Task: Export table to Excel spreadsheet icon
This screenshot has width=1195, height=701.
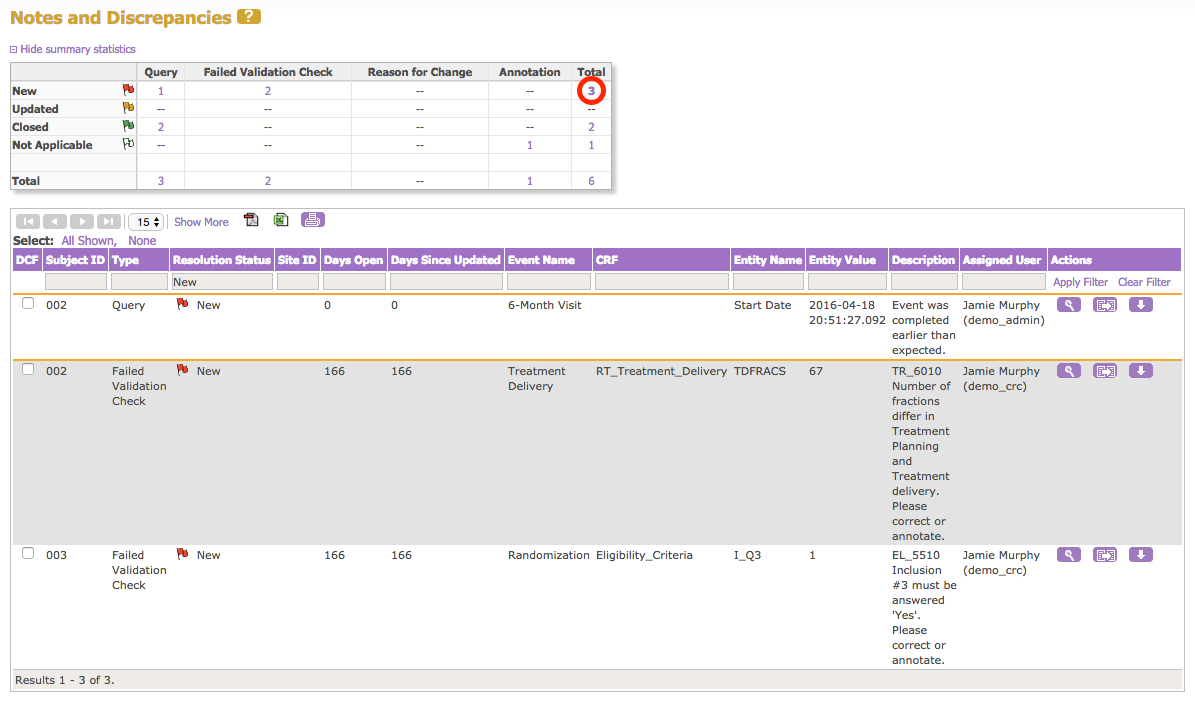Action: tap(281, 221)
